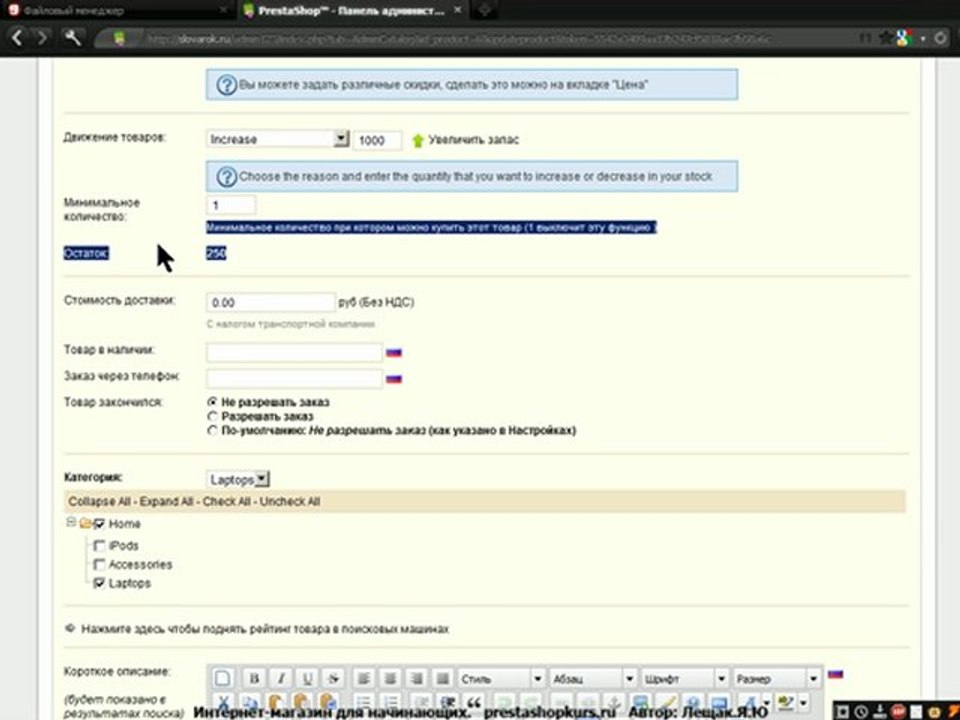Center text in the editor
Viewport: 960px width, 720px height.
coord(390,678)
